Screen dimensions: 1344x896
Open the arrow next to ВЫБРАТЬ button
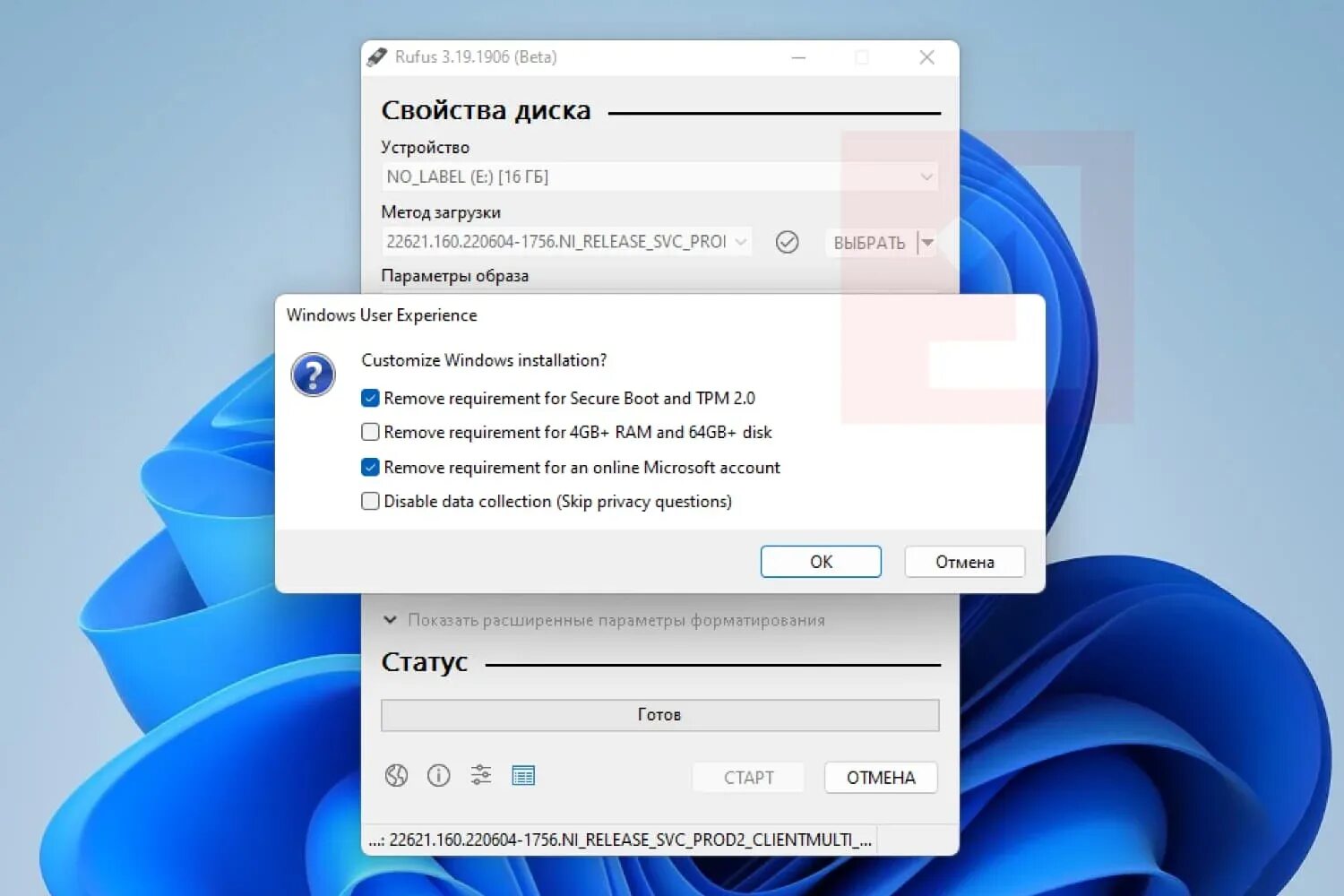[x=928, y=242]
